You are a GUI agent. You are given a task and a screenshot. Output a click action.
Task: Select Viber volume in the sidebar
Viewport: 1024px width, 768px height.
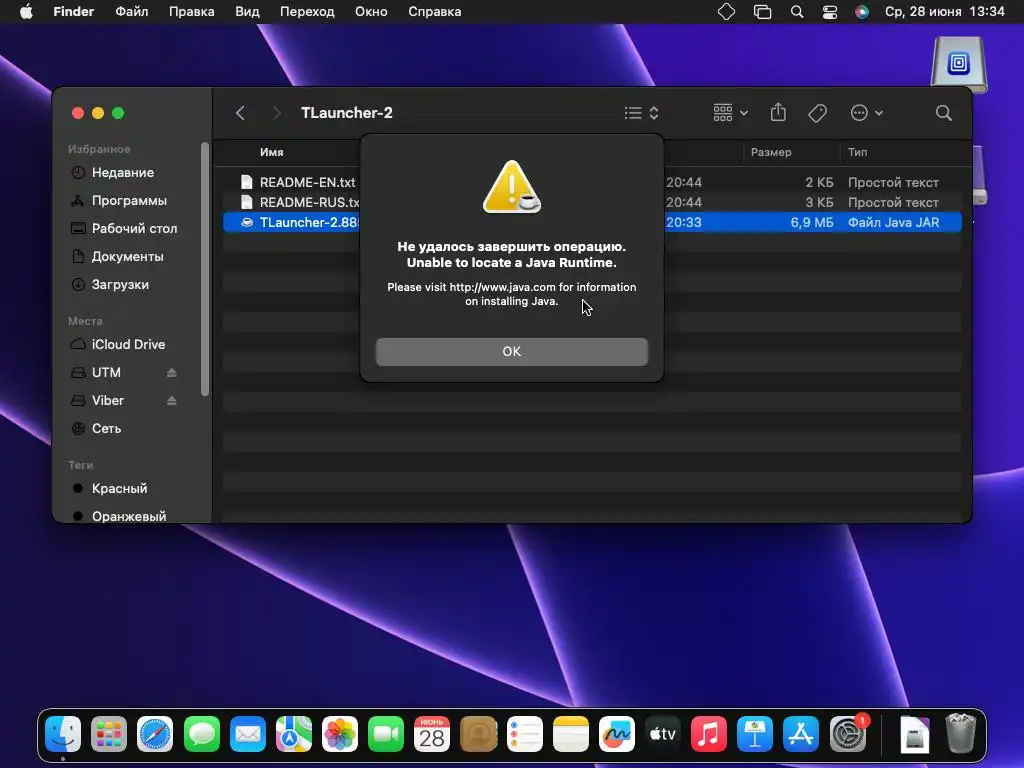pos(108,400)
